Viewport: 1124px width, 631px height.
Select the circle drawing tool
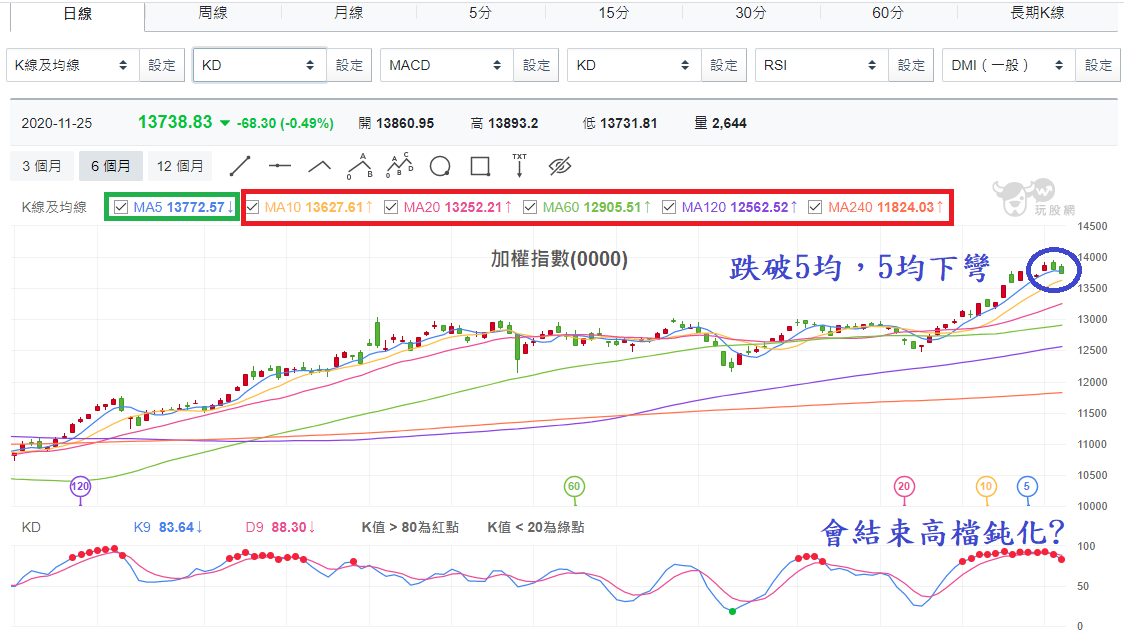pos(440,166)
